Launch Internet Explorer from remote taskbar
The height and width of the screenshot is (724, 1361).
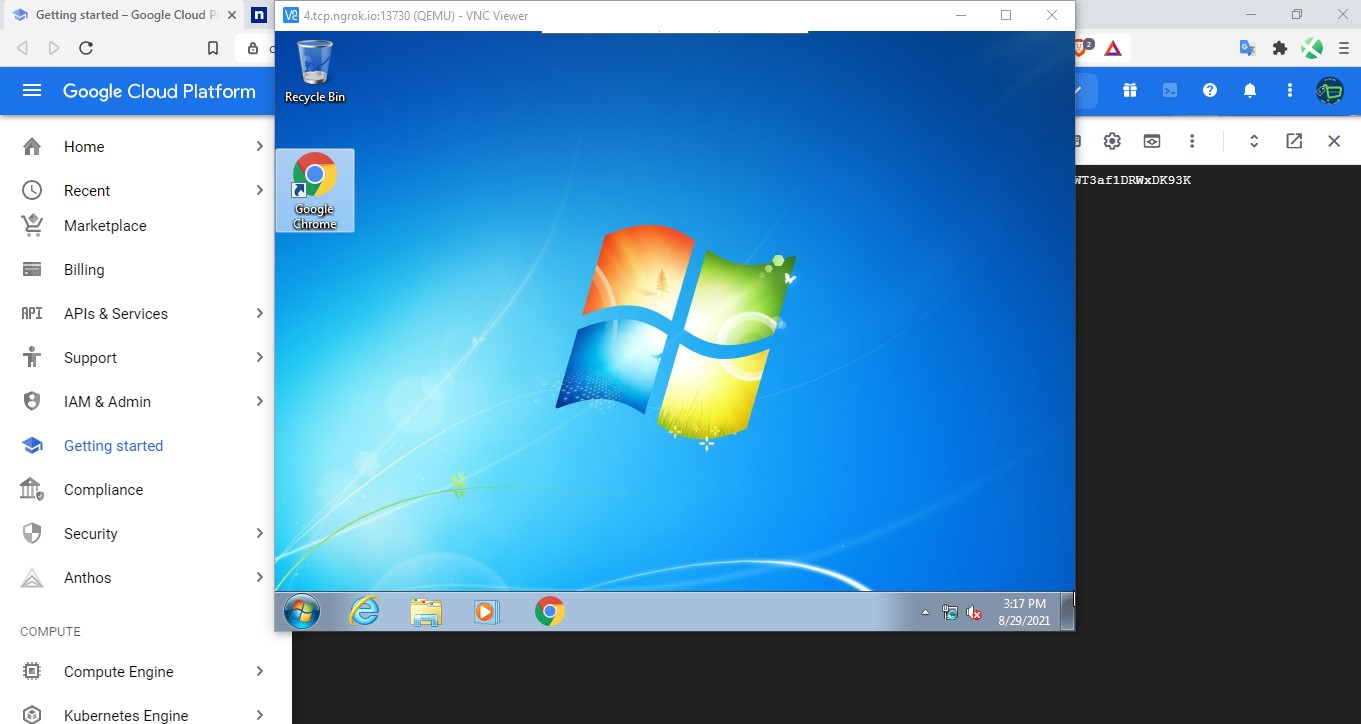click(364, 611)
